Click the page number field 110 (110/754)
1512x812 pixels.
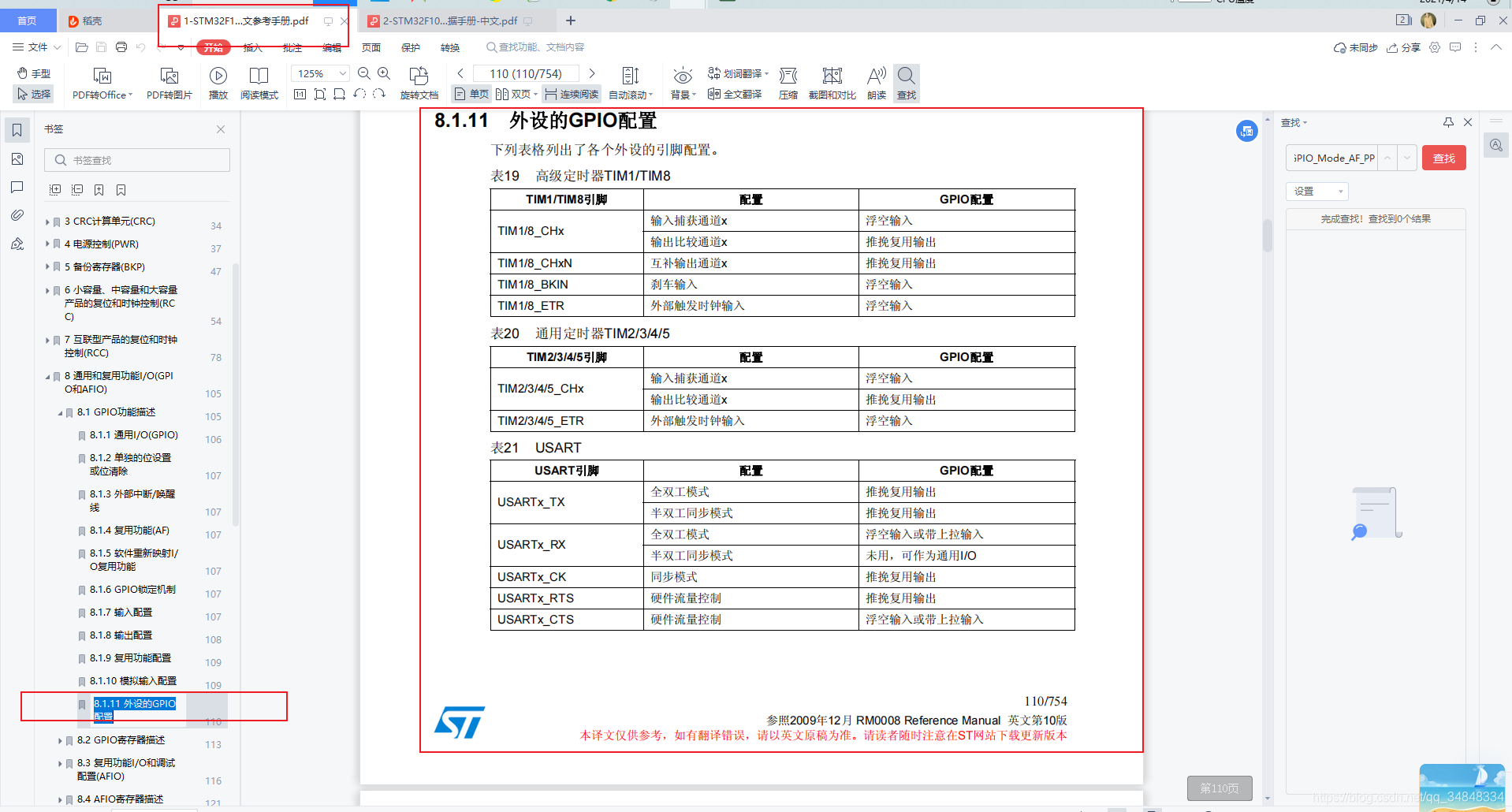click(x=526, y=73)
